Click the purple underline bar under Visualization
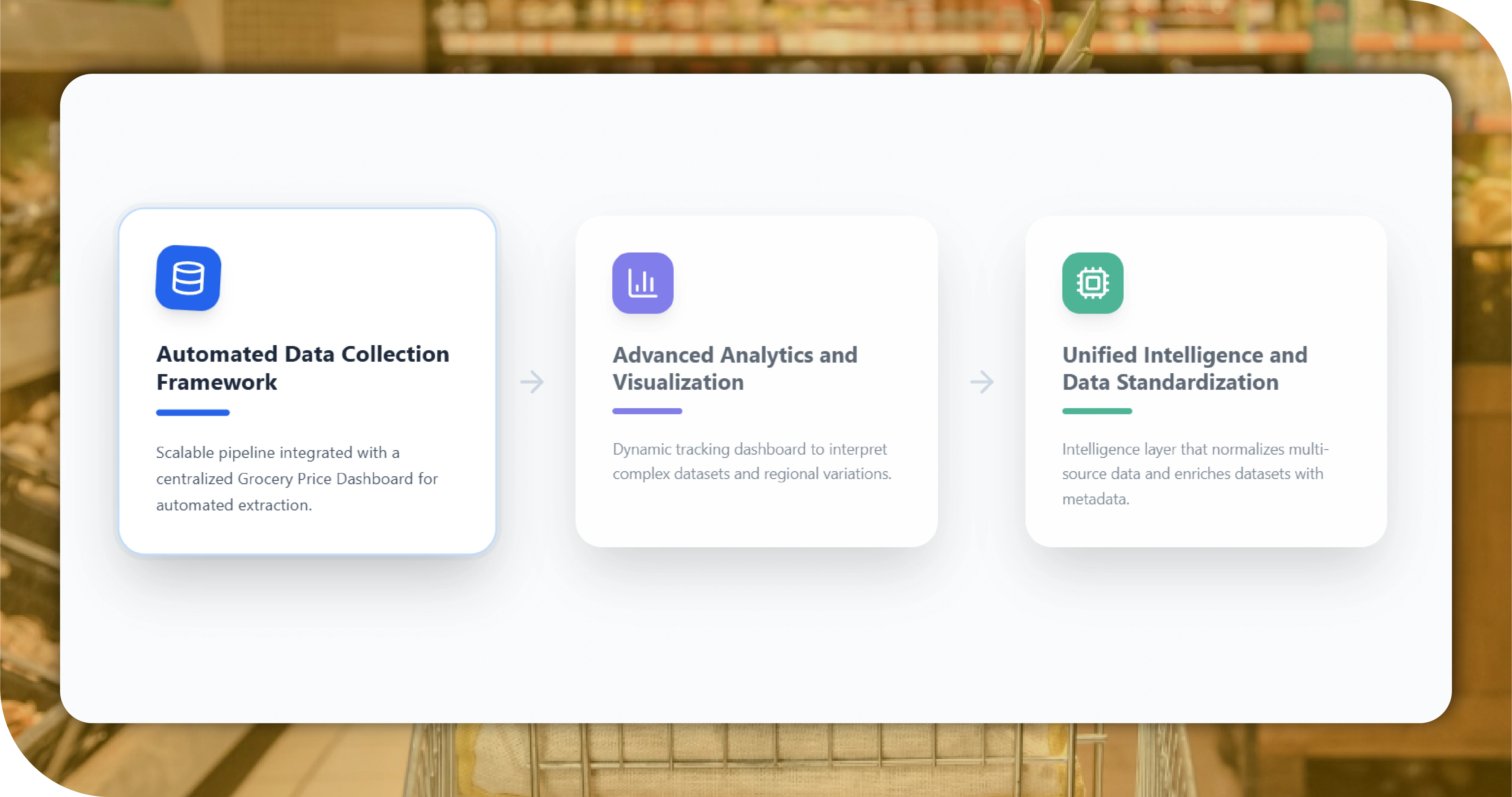The width and height of the screenshot is (1512, 797). 647,411
